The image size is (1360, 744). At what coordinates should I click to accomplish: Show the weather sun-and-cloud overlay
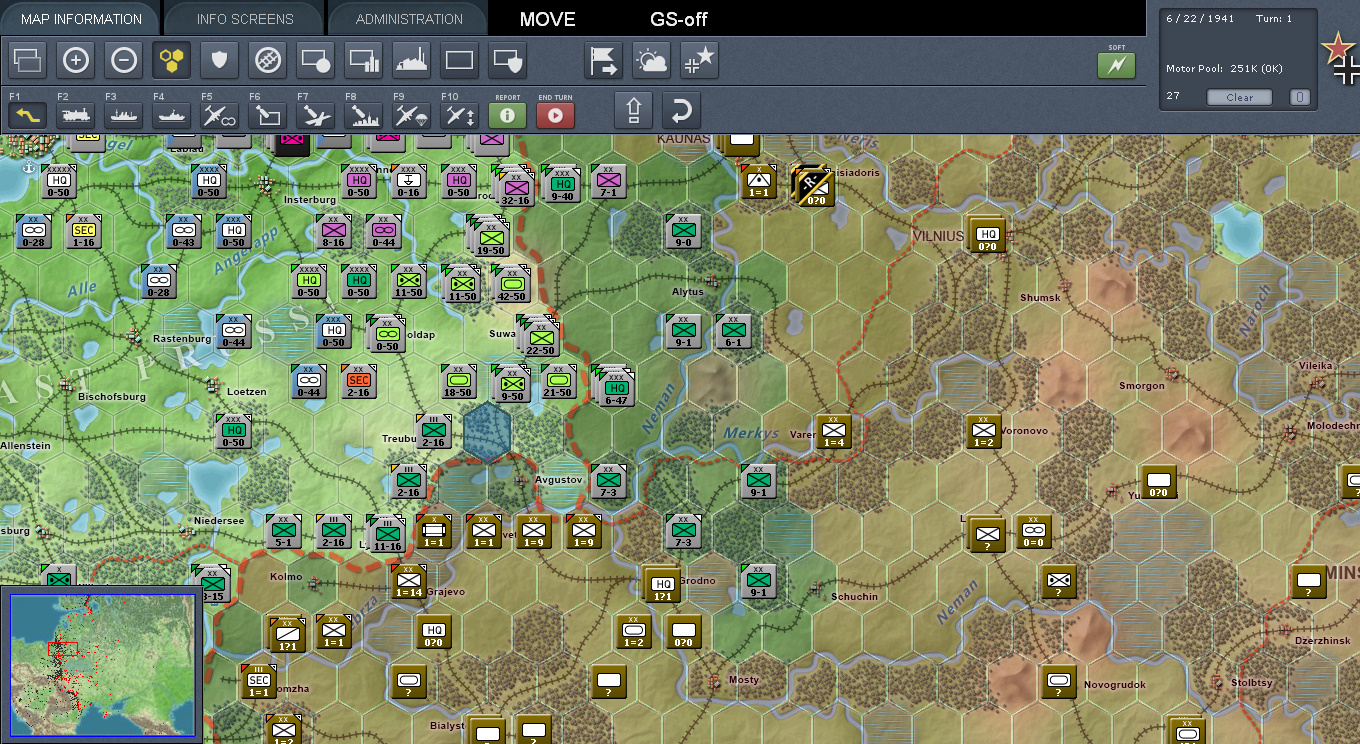pyautogui.click(x=651, y=61)
